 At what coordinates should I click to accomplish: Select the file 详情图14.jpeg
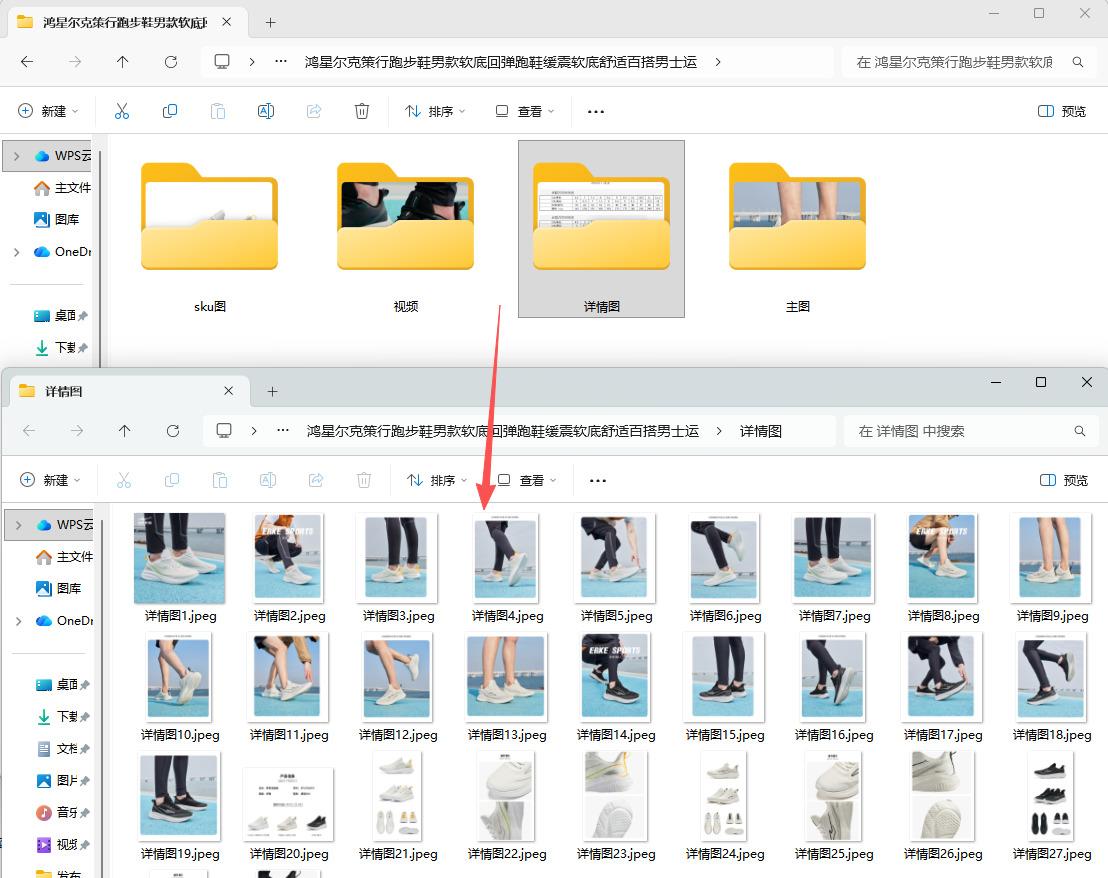pos(615,687)
